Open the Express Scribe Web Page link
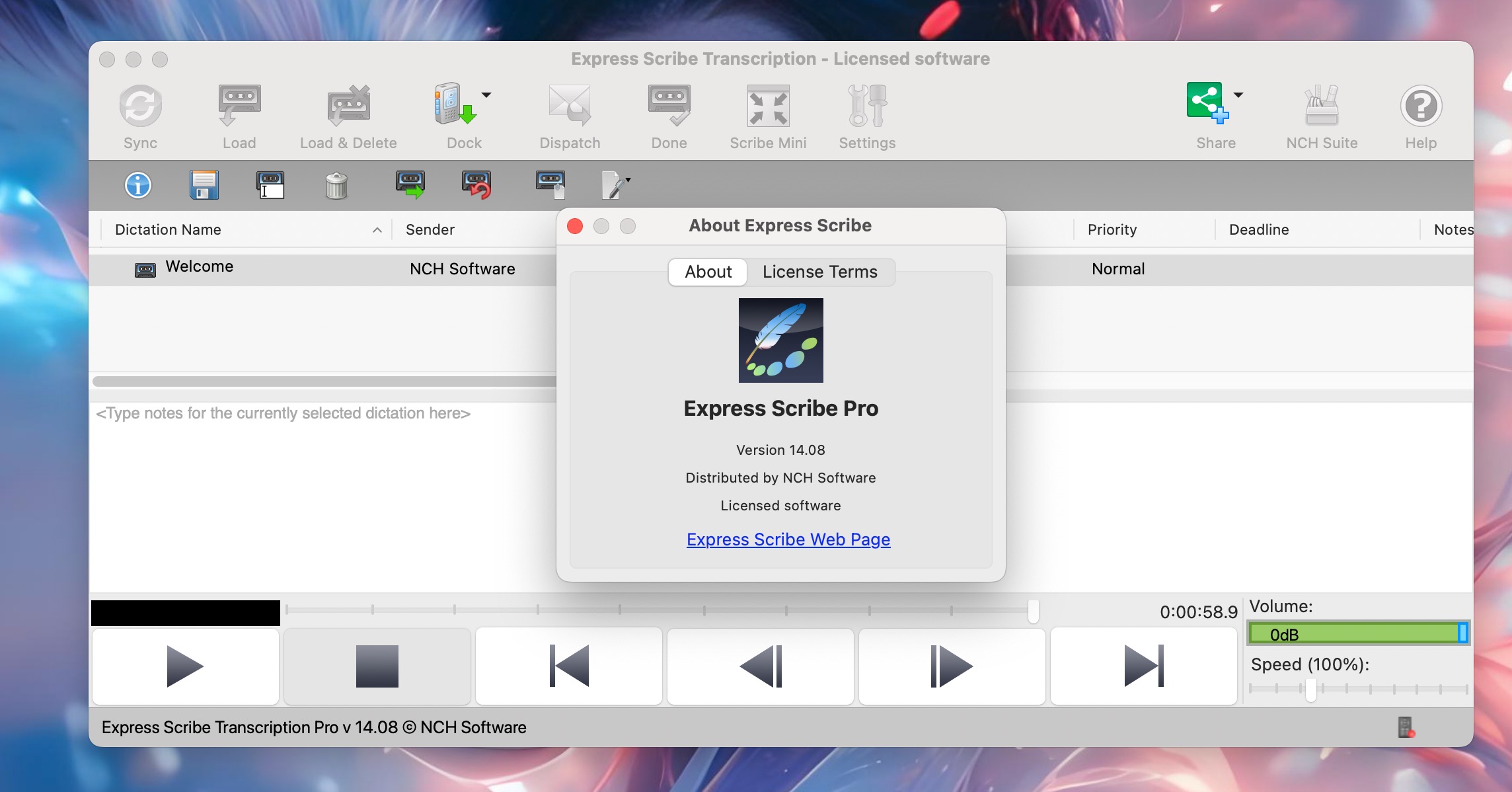Viewport: 1512px width, 792px height. tap(788, 539)
